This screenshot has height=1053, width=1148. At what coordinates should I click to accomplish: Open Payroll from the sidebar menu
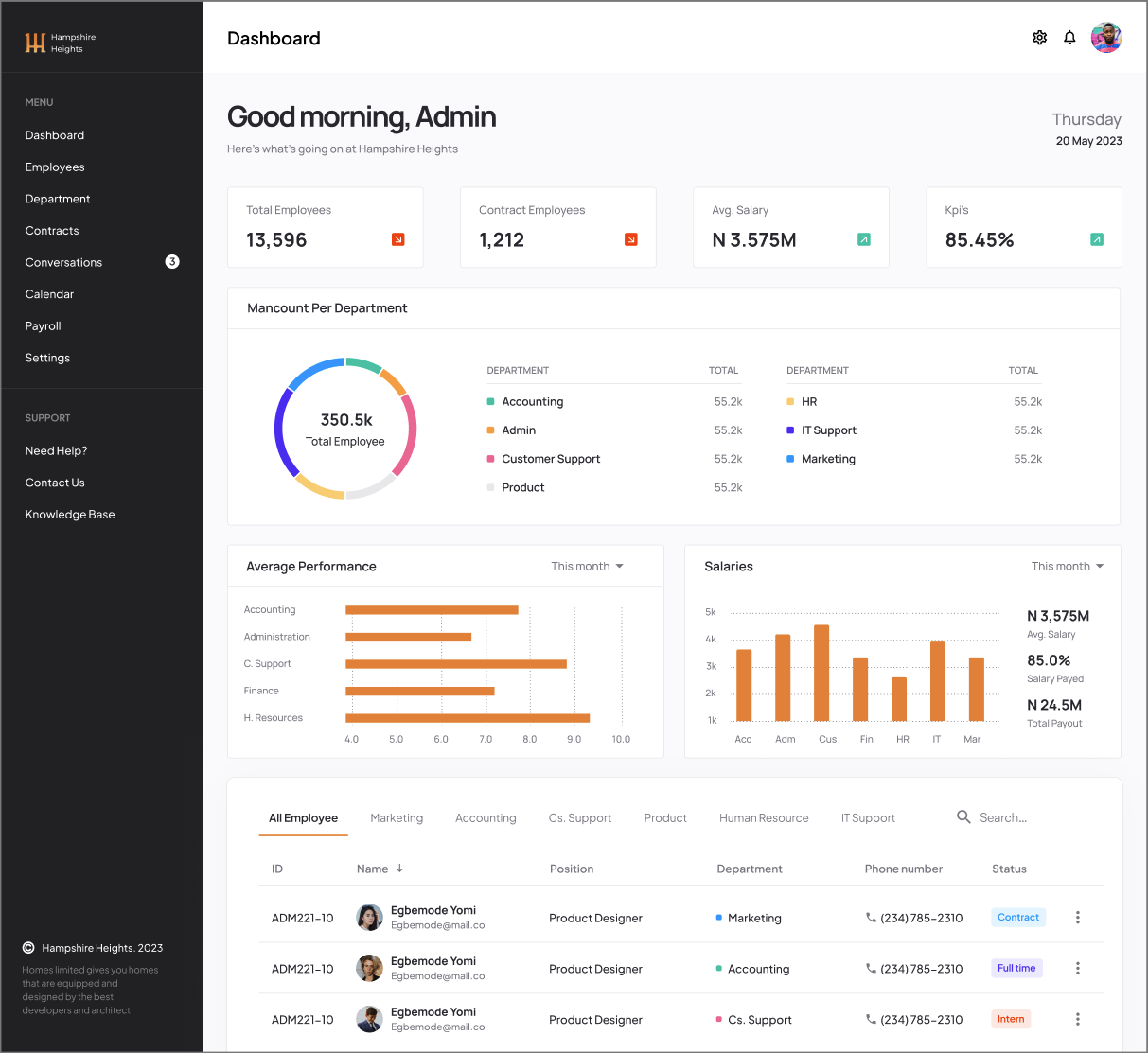[x=43, y=325]
